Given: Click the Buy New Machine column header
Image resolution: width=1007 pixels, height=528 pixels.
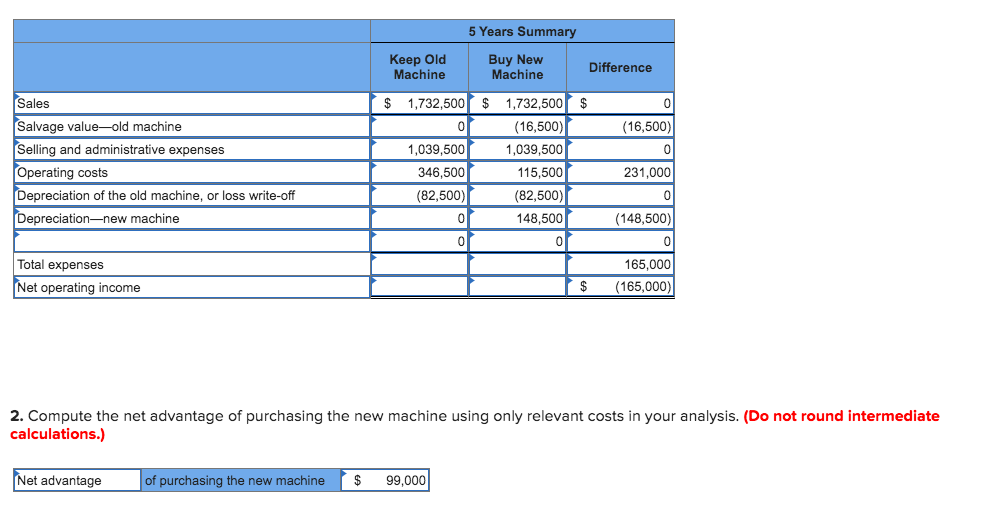Looking at the screenshot, I should point(517,67).
